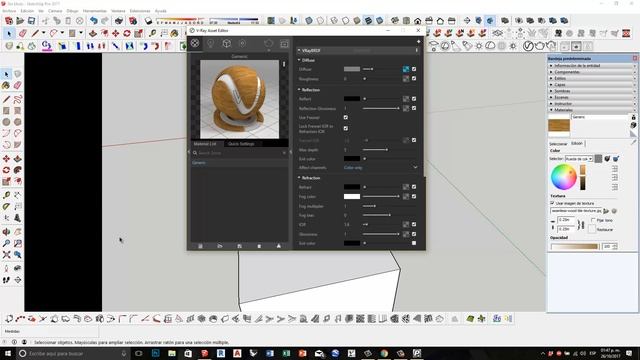Image resolution: width=640 pixels, height=360 pixels.
Task: Toggle the Refraction Exit color checkbox
Action: 414,243
